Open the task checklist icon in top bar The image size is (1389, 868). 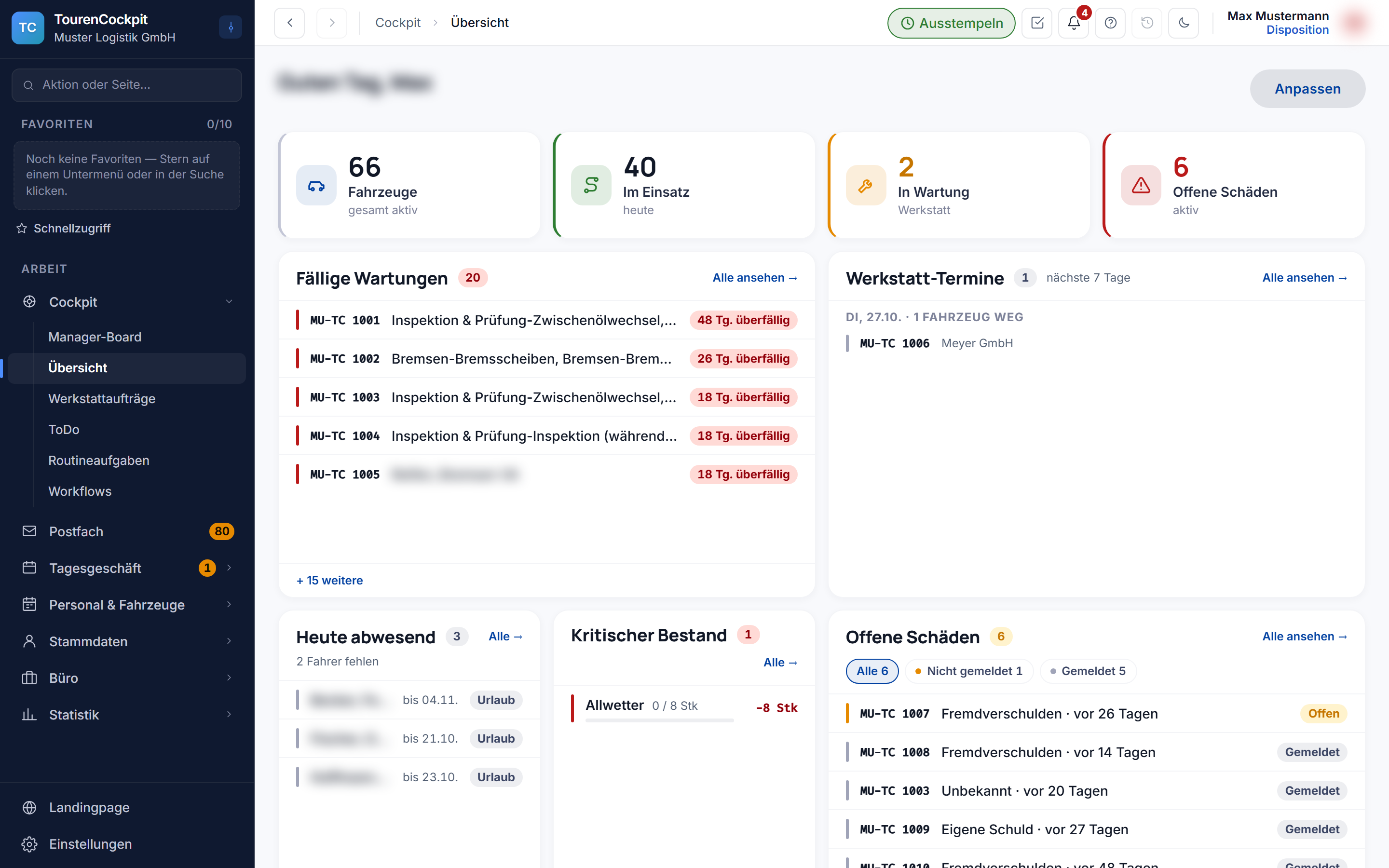point(1037,23)
